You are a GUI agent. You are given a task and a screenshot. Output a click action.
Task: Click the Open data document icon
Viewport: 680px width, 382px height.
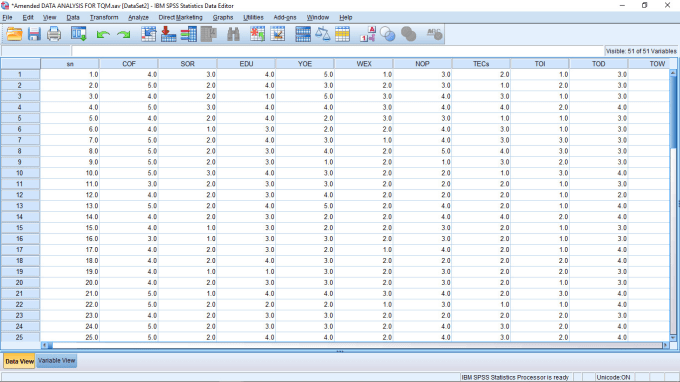[14, 34]
